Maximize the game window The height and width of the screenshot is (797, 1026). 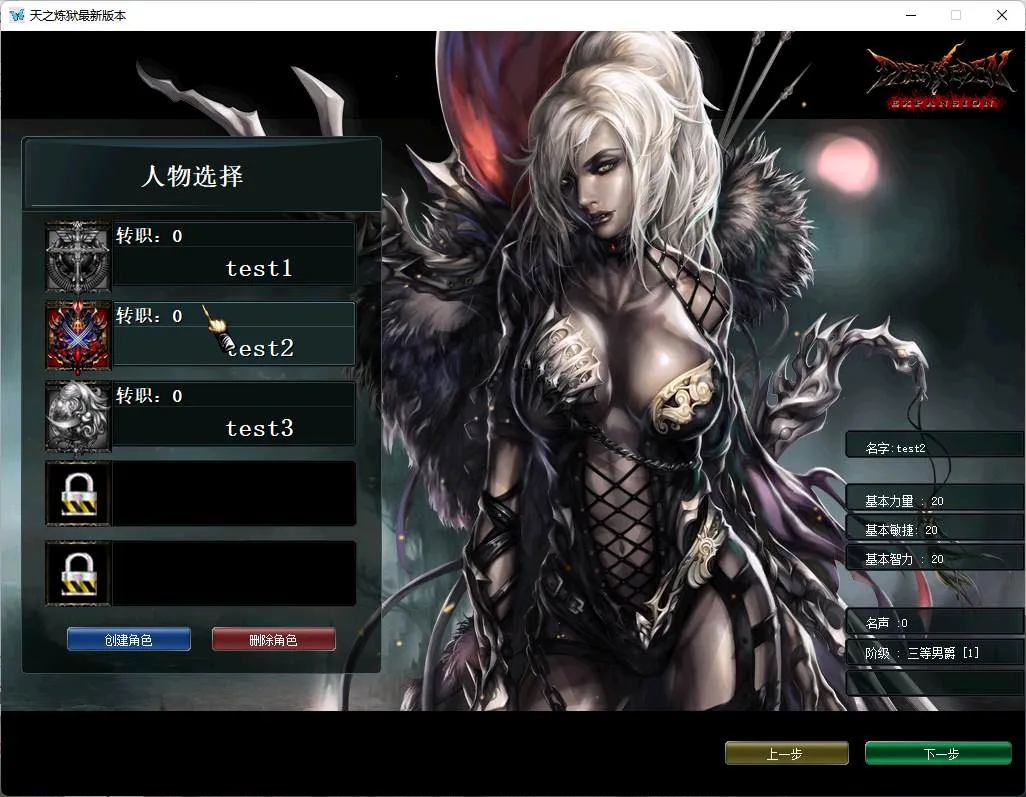pyautogui.click(x=956, y=16)
